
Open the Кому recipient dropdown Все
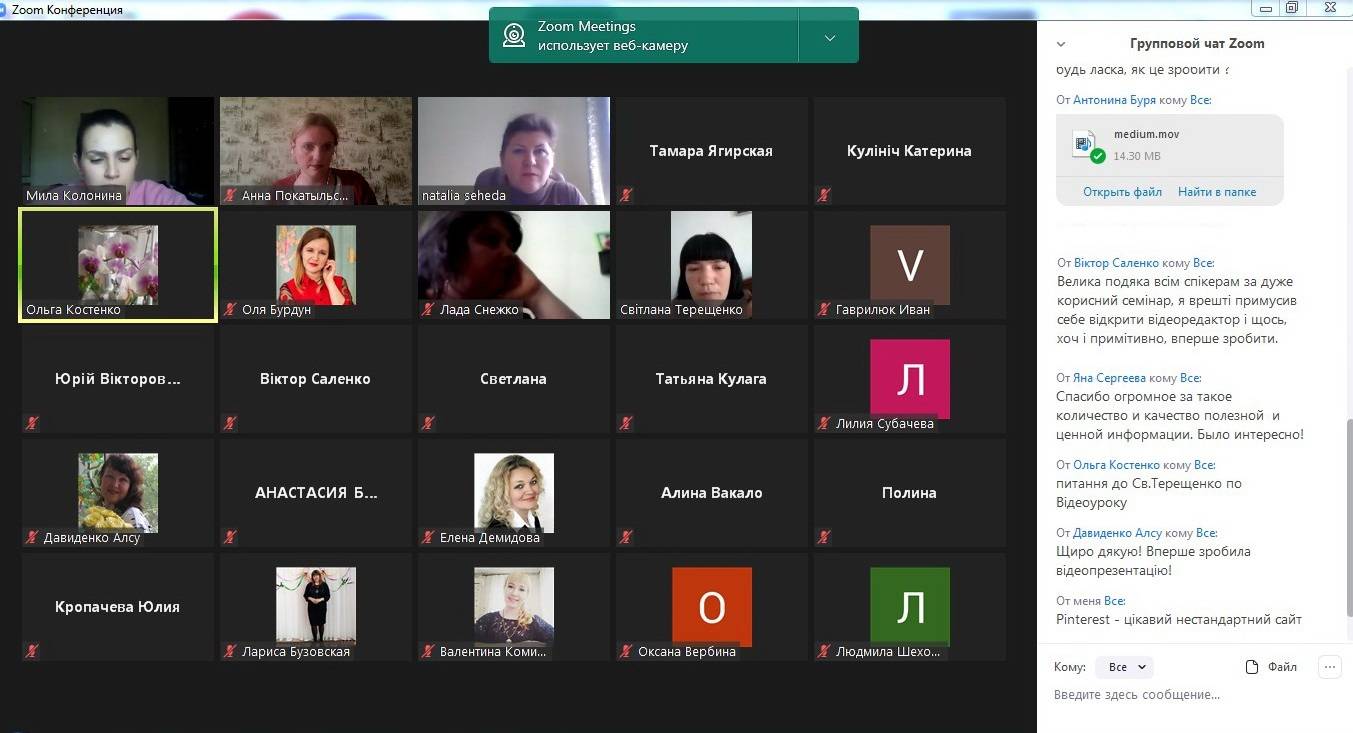[x=1124, y=667]
